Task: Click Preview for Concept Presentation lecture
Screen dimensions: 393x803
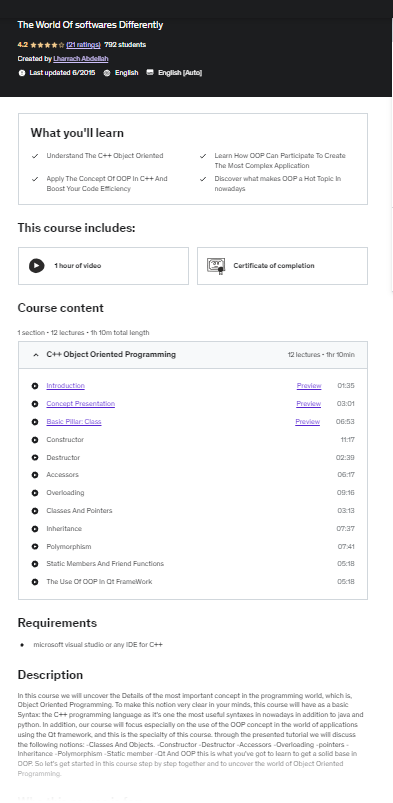Action: tap(308, 404)
